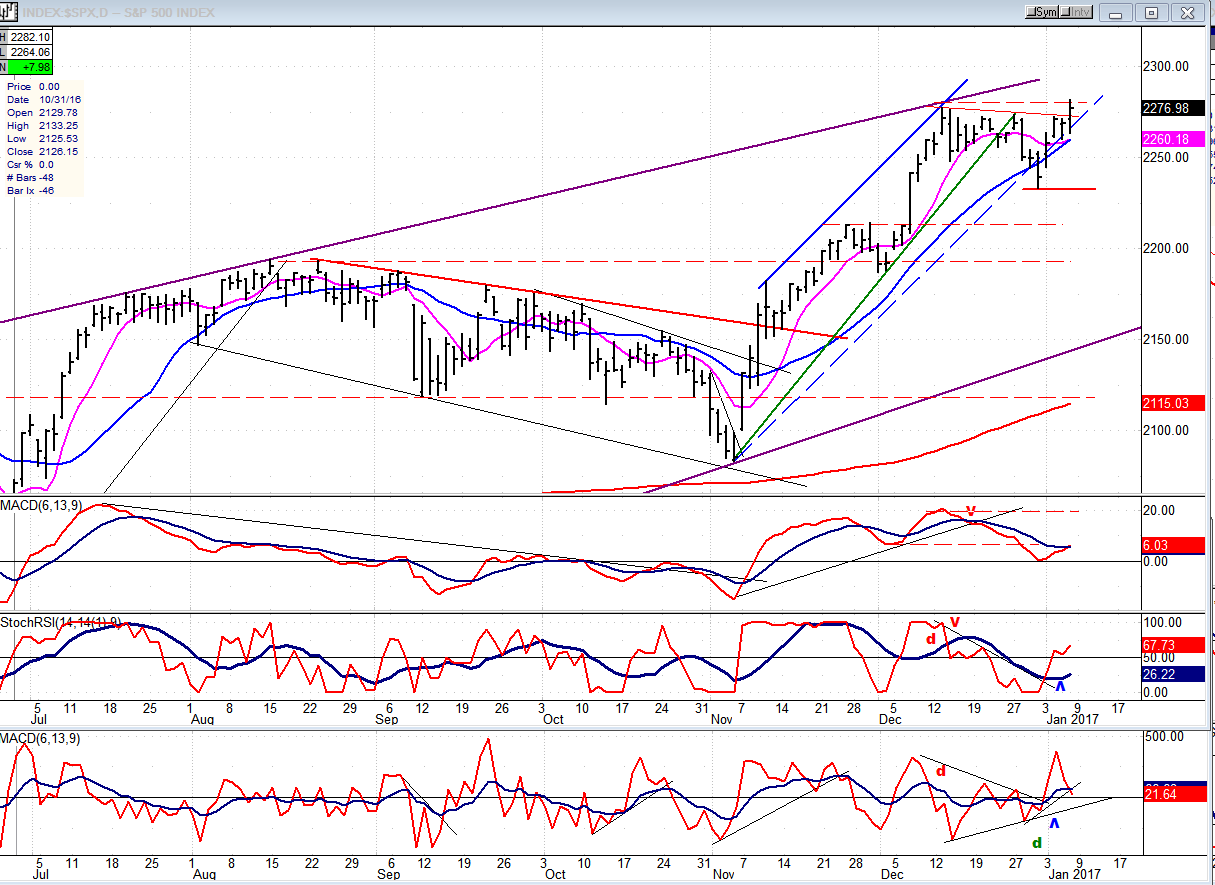The height and width of the screenshot is (885, 1215).
Task: Toggle the Intv link checkbox
Action: [x=1076, y=12]
